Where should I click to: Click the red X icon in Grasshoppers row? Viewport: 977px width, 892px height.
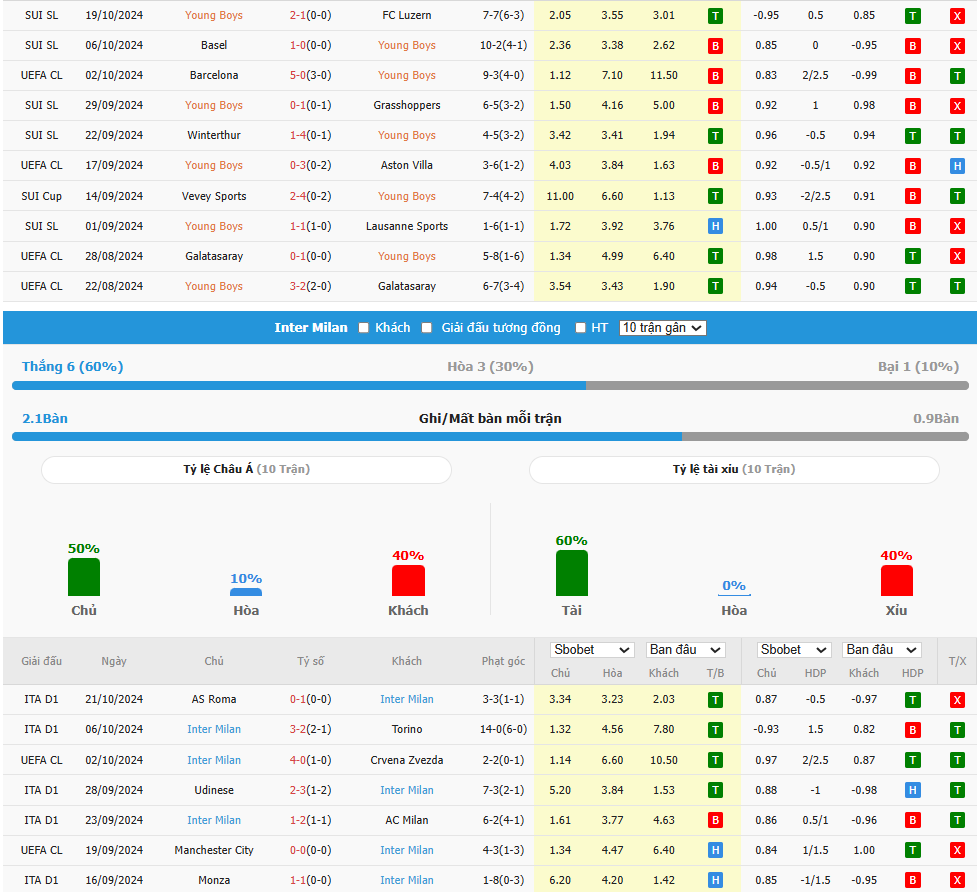pyautogui.click(x=957, y=106)
